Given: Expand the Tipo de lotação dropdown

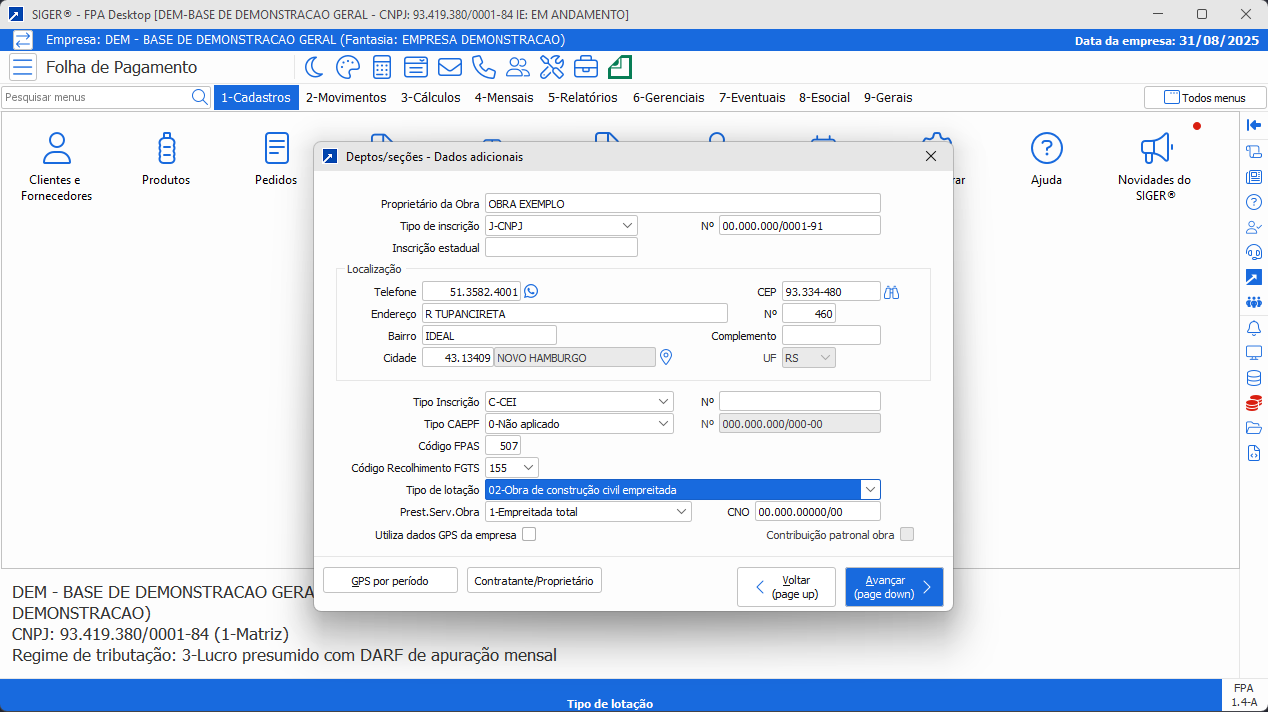Looking at the screenshot, I should [x=870, y=490].
